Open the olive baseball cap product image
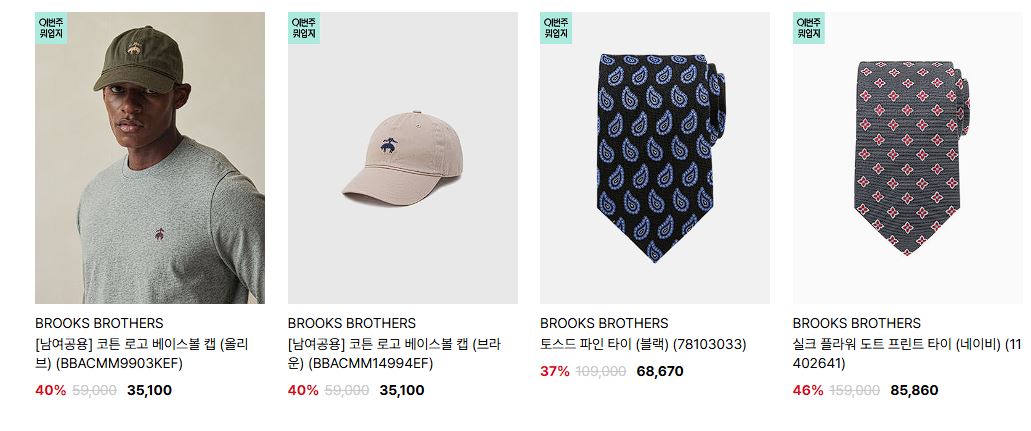The image size is (1031, 431). [x=150, y=158]
